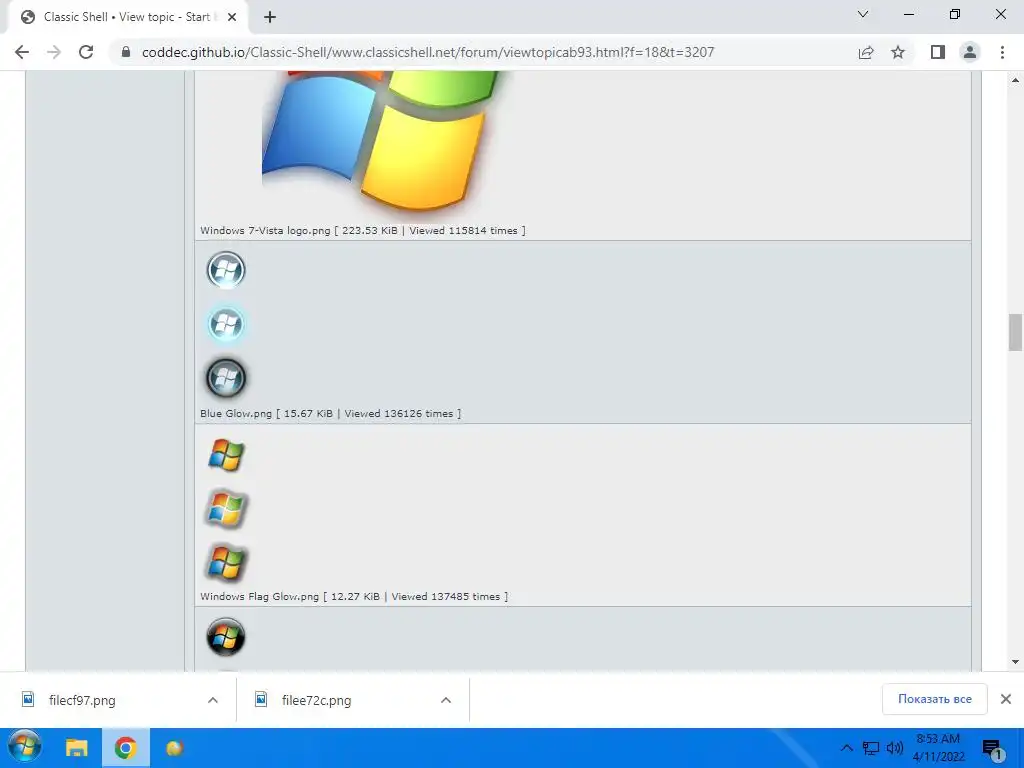Viewport: 1024px width, 768px height.
Task: Click the page scrollbar down arrow
Action: click(x=1015, y=662)
